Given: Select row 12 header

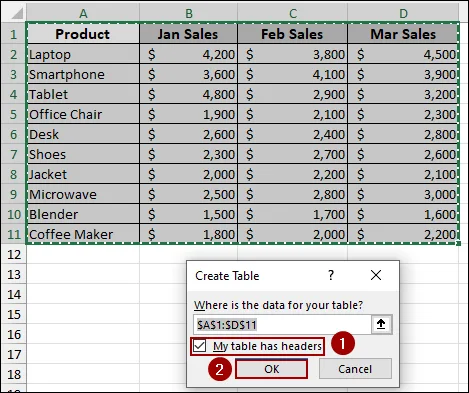Looking at the screenshot, I should 13,254.
